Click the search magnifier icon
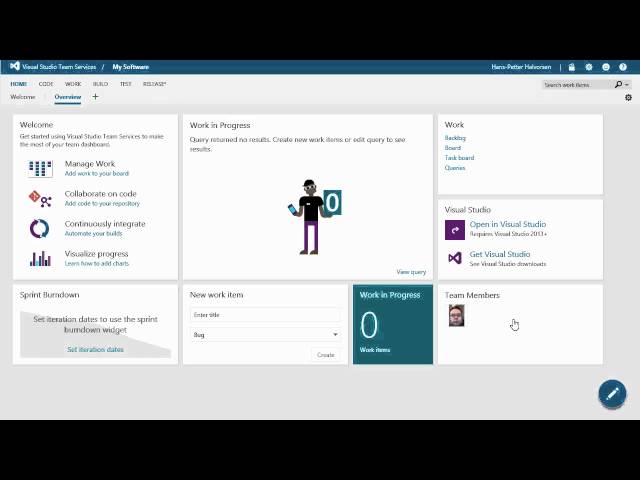 [x=618, y=84]
